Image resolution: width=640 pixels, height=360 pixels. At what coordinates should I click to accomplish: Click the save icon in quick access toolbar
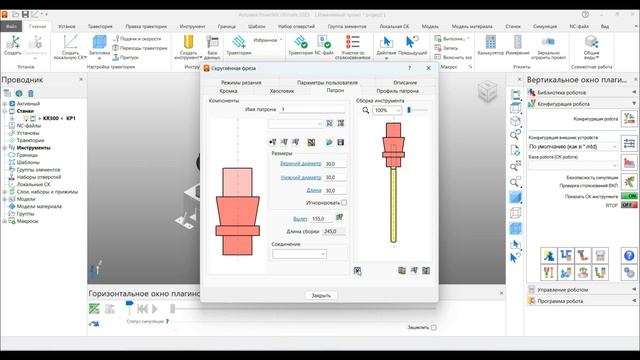tap(25, 14)
